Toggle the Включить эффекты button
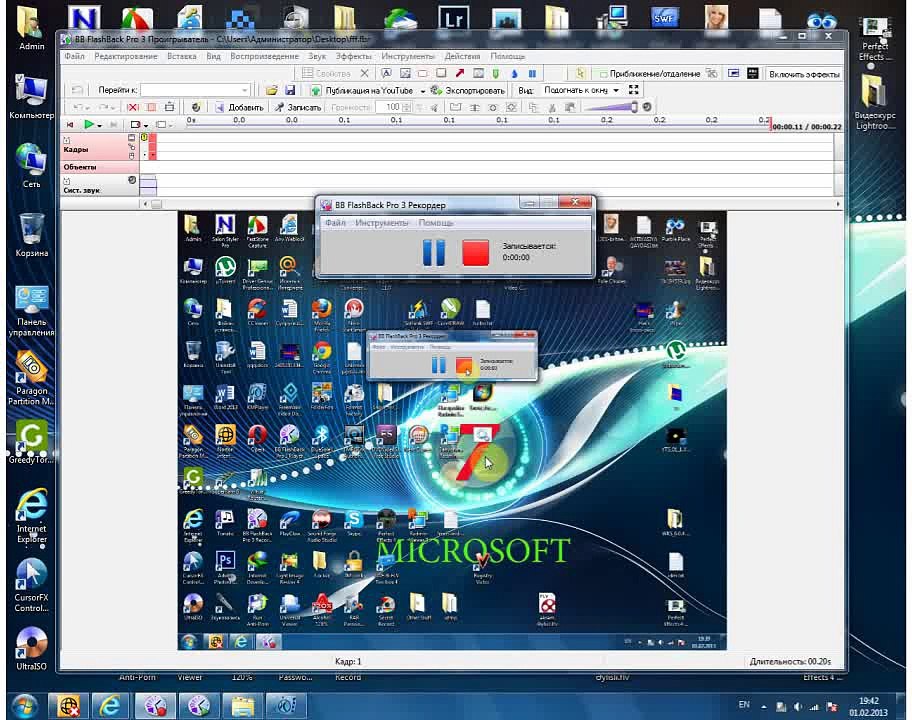Image resolution: width=912 pixels, height=720 pixels. pyautogui.click(x=804, y=74)
